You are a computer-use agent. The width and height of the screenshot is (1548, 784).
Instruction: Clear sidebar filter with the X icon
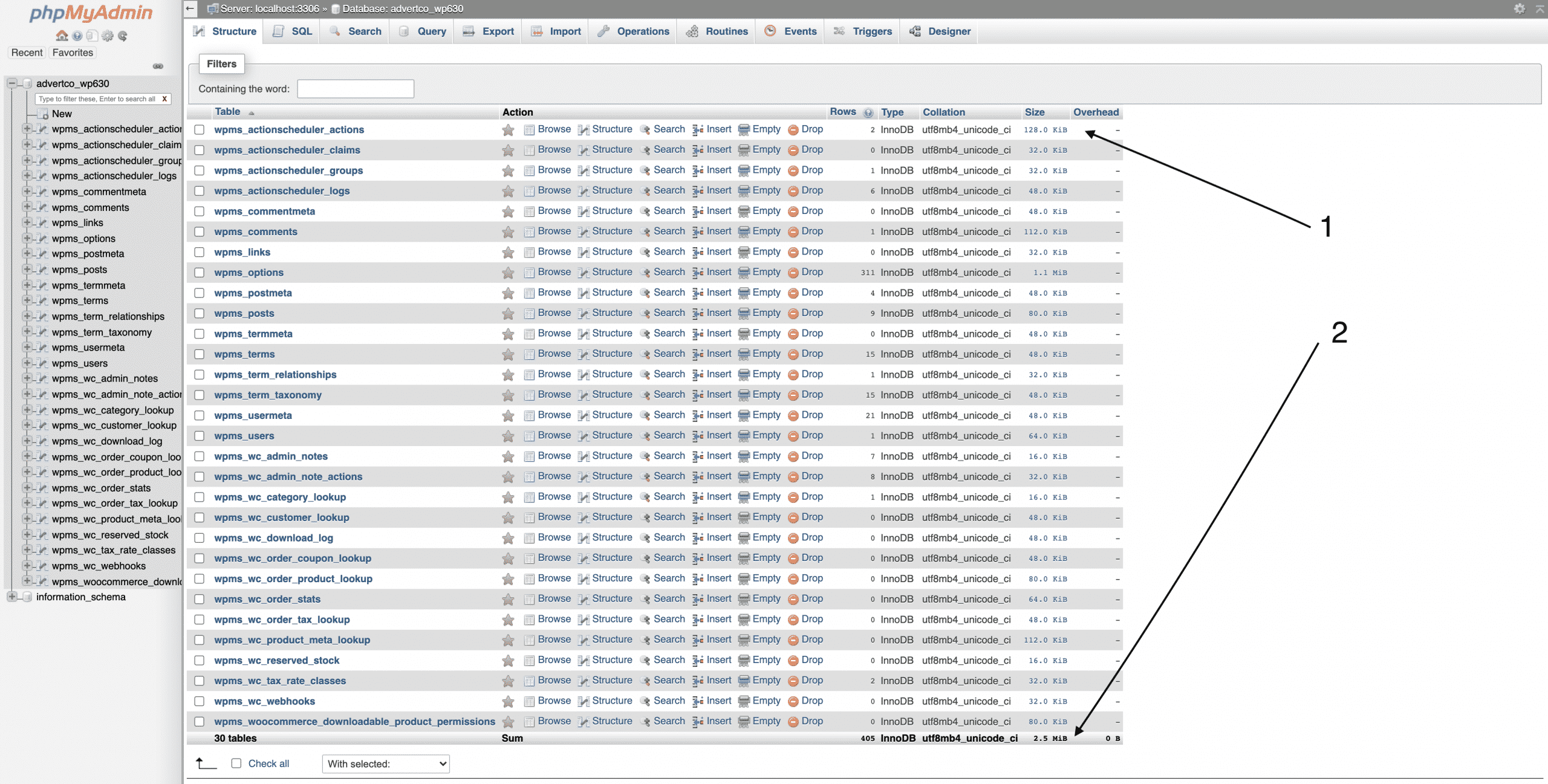click(164, 99)
